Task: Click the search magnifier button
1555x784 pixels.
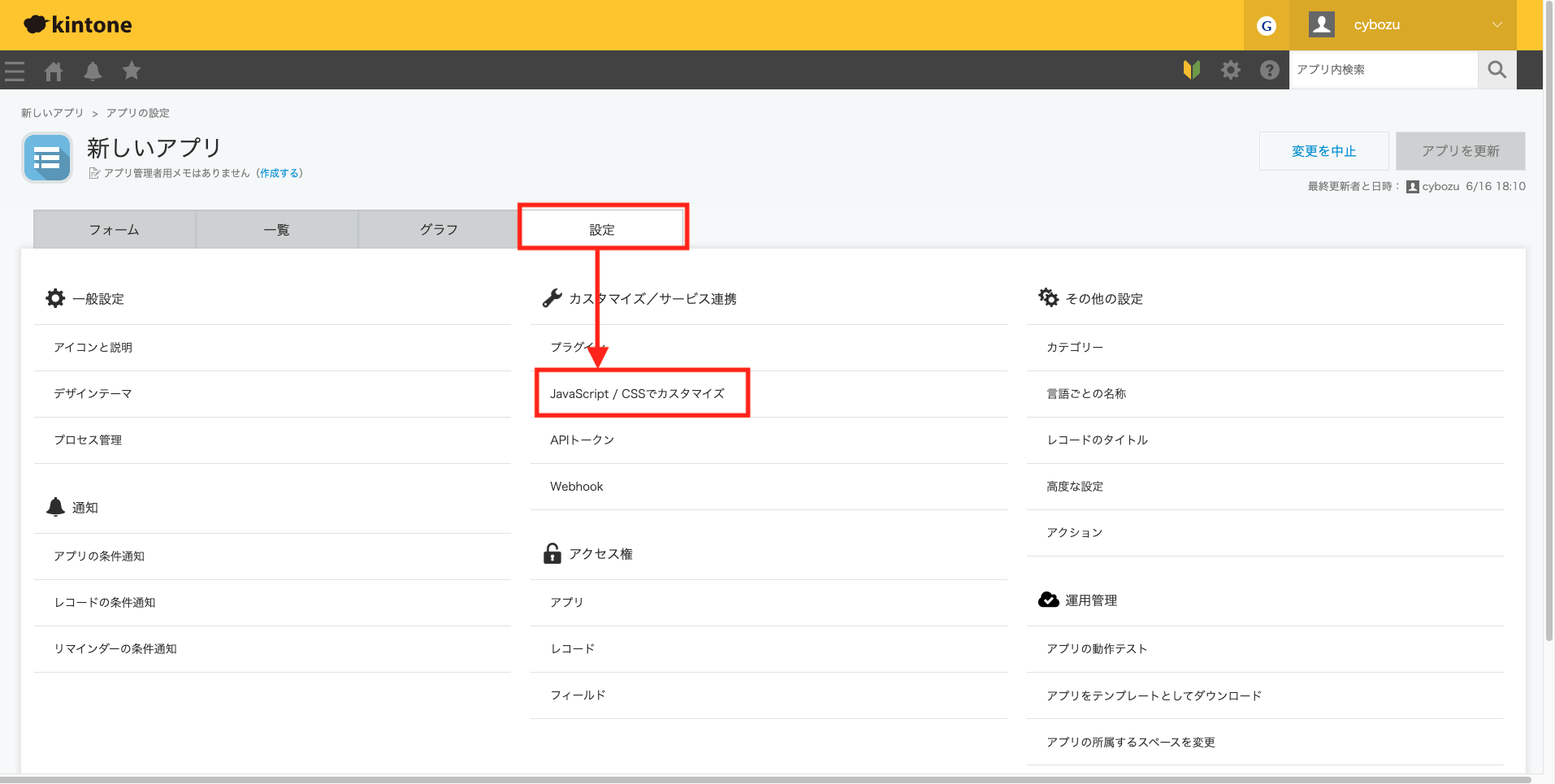Action: pyautogui.click(x=1497, y=70)
